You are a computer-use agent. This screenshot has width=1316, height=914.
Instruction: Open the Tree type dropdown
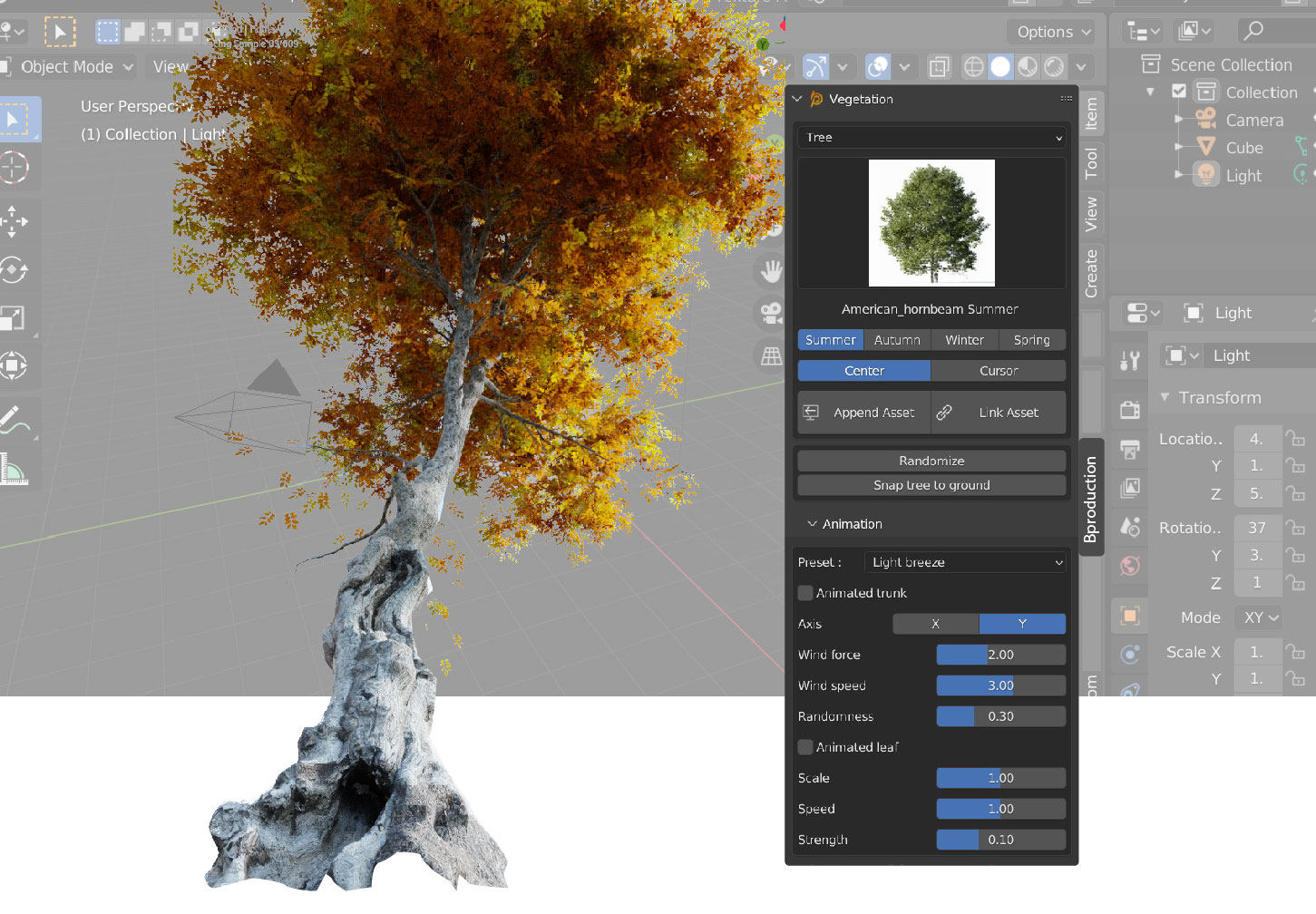point(931,137)
